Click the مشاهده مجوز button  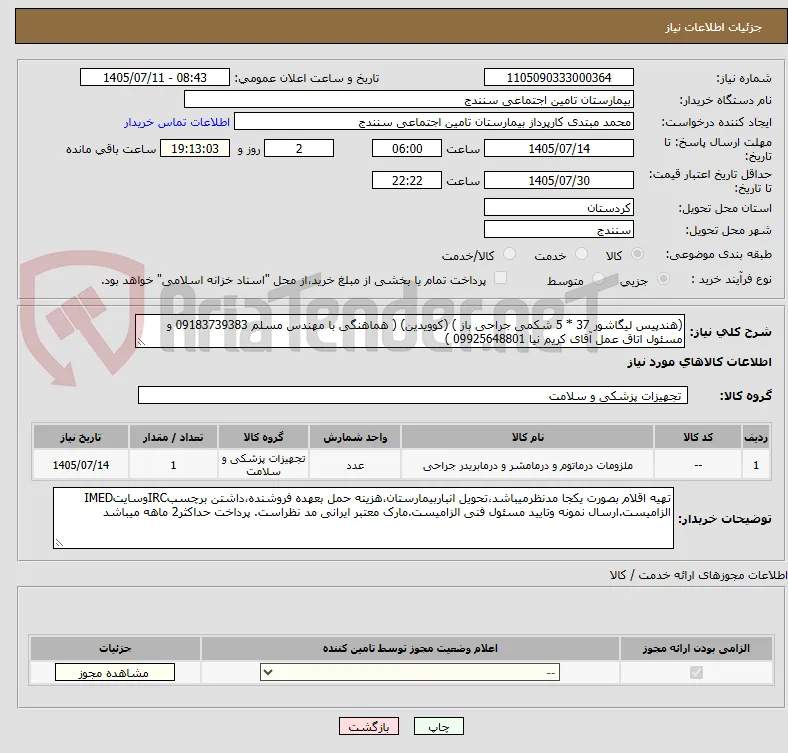115,672
